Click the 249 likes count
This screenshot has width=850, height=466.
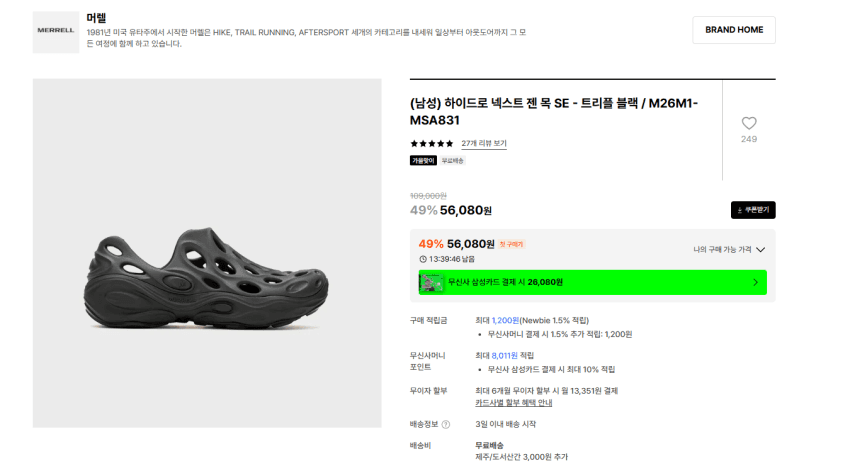[x=749, y=139]
